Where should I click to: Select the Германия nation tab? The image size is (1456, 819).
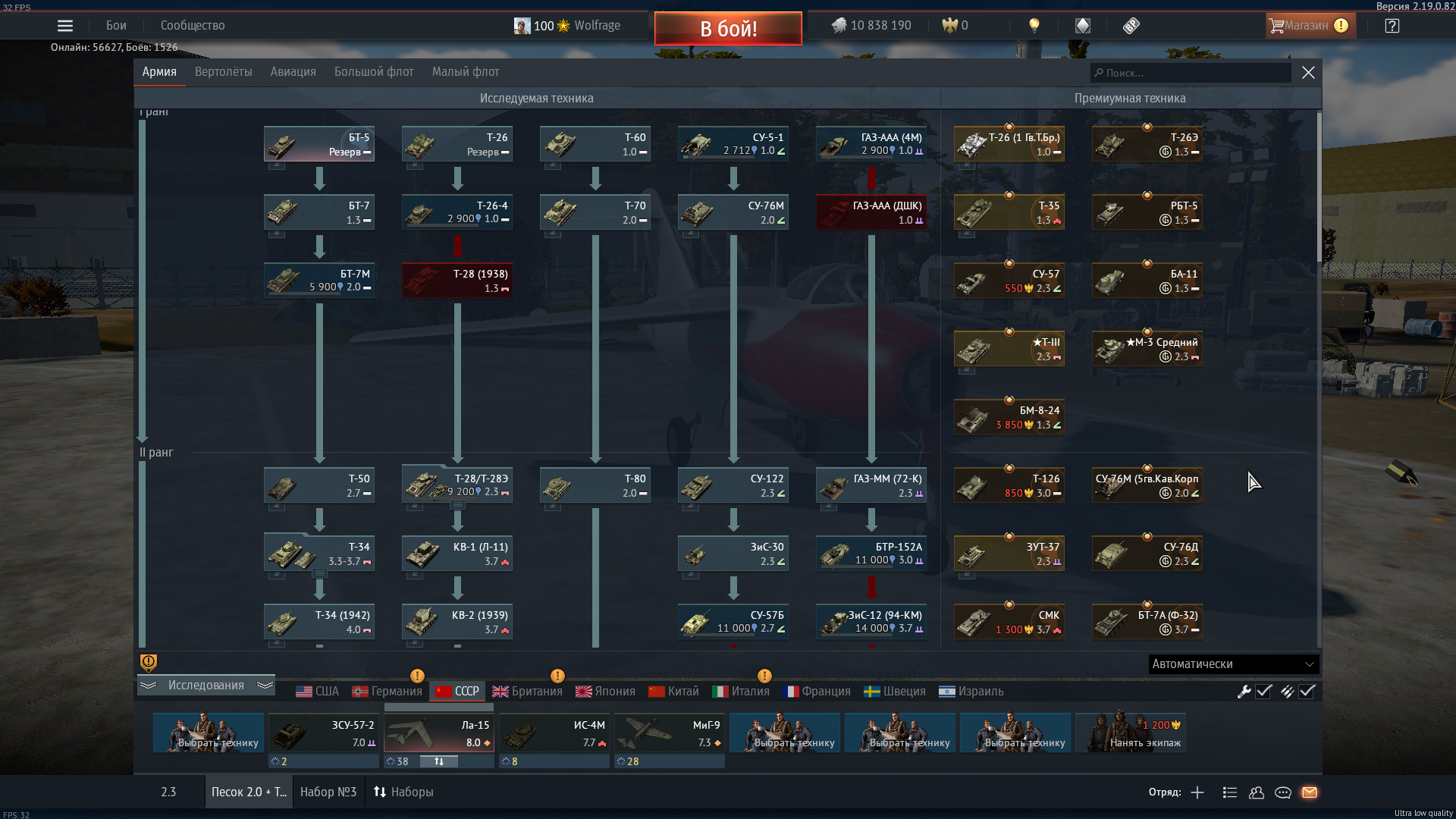[x=387, y=692]
